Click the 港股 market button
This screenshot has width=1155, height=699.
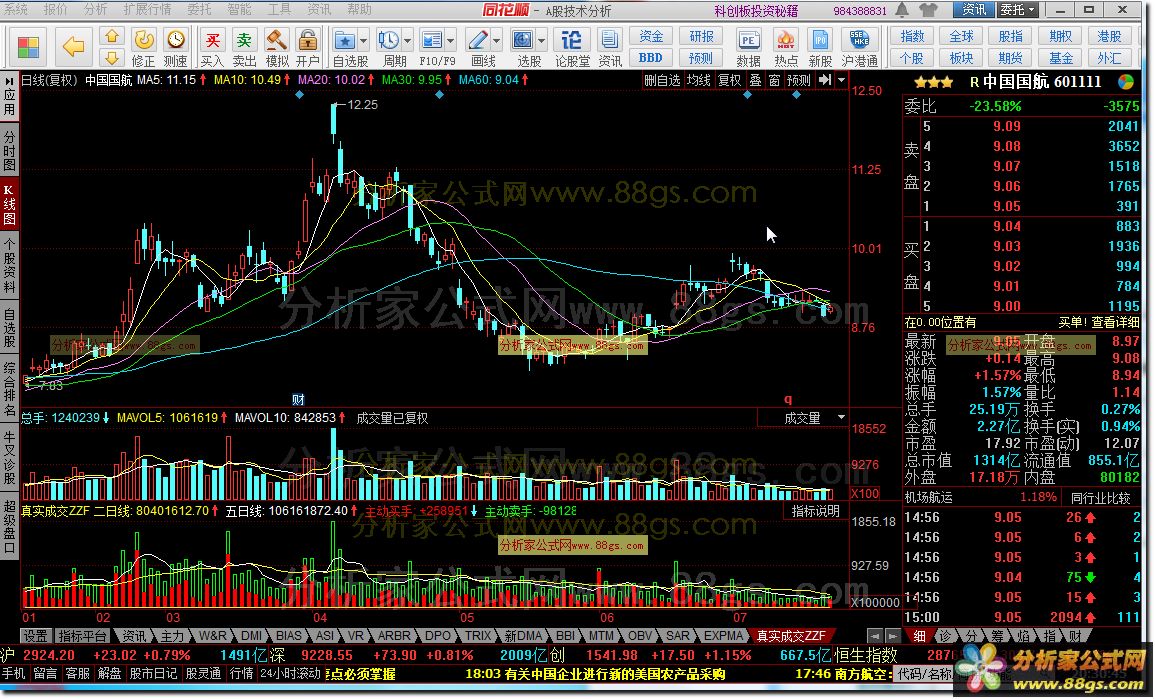coord(1109,36)
